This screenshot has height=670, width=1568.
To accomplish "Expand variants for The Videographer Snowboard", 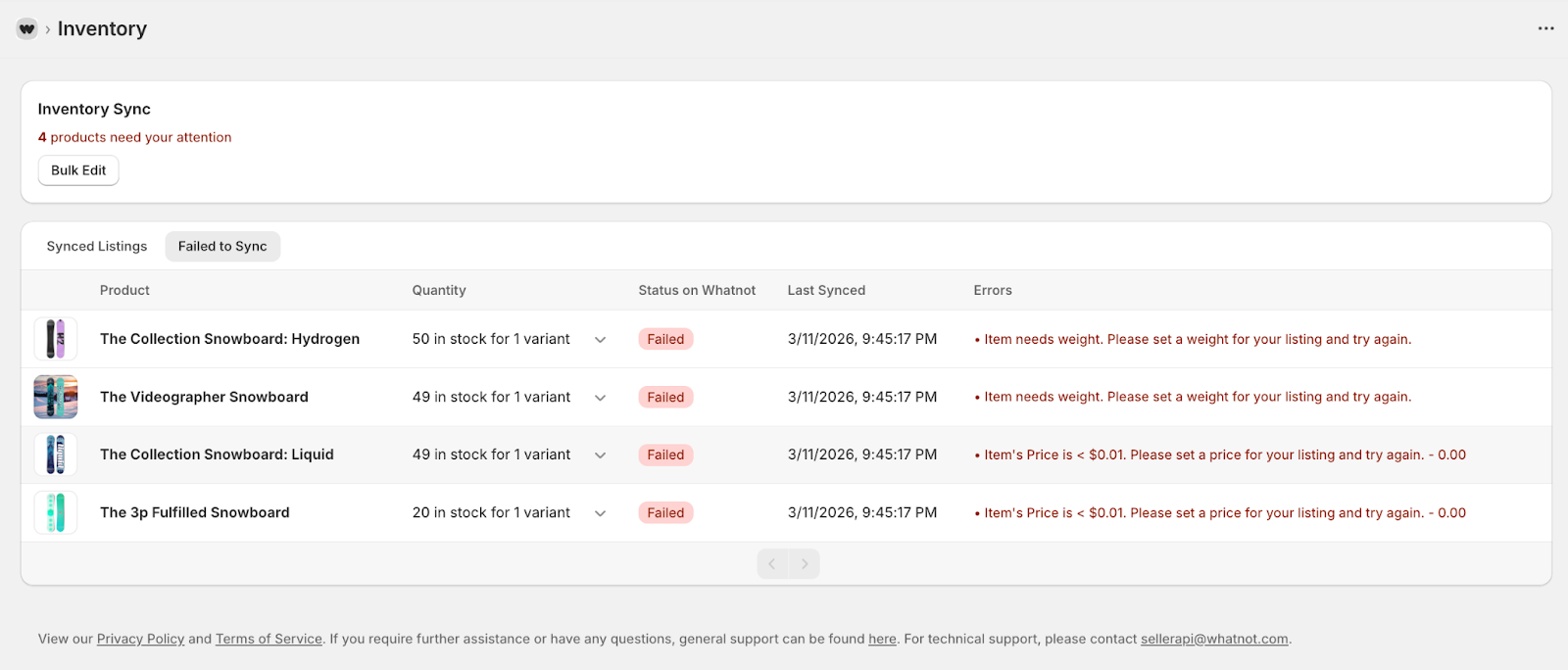I will tap(600, 398).
